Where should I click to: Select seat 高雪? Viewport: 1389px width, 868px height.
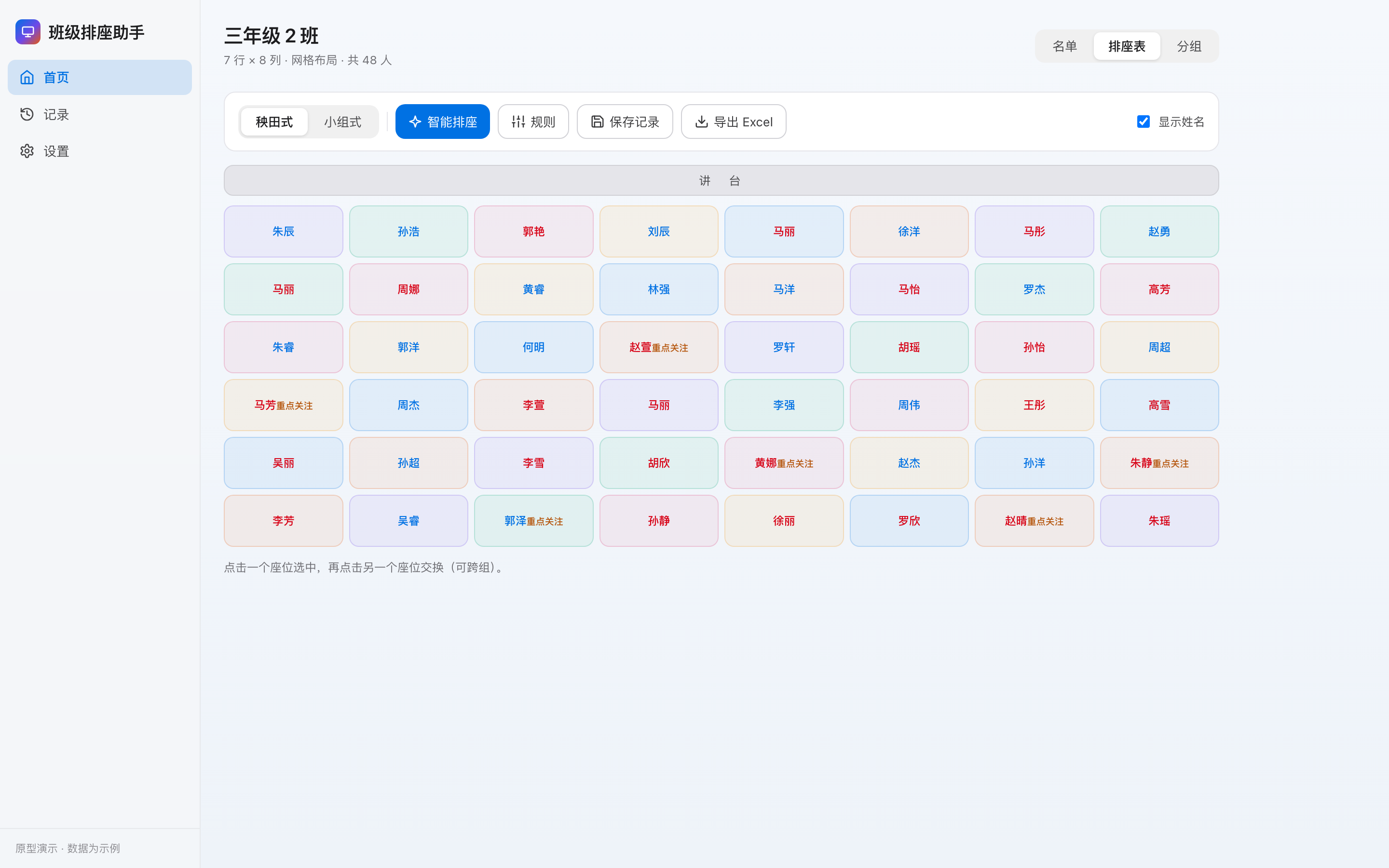(1159, 405)
